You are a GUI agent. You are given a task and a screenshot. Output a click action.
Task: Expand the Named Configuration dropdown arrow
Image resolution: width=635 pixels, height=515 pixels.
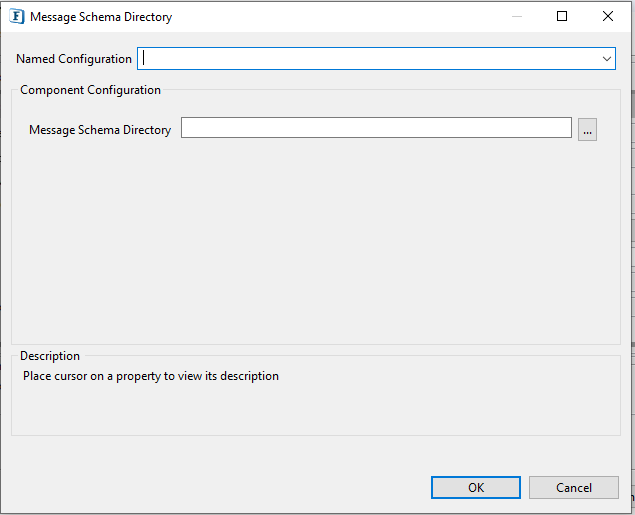point(606,59)
